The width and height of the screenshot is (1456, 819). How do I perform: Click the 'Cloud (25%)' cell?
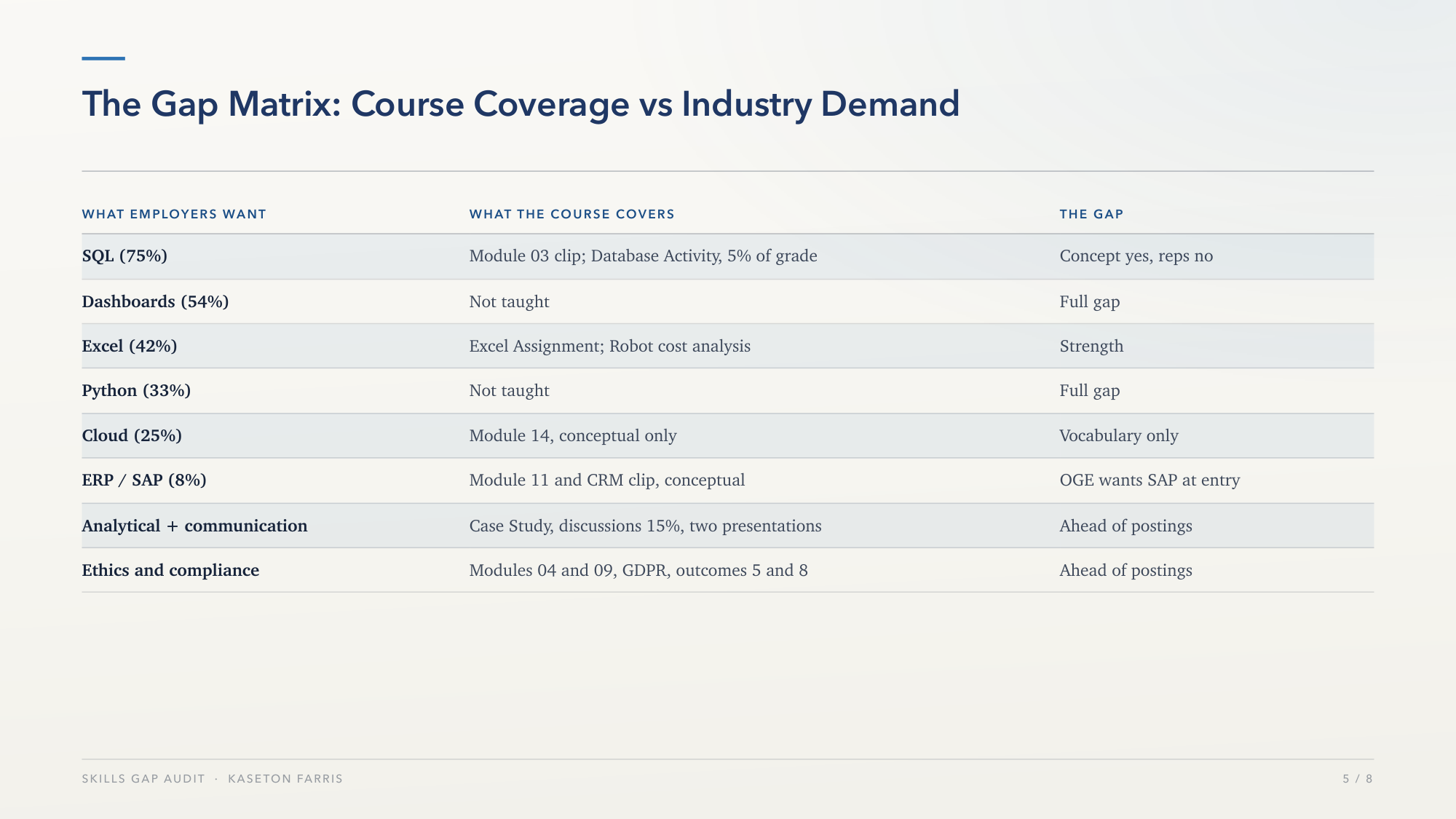coord(132,435)
